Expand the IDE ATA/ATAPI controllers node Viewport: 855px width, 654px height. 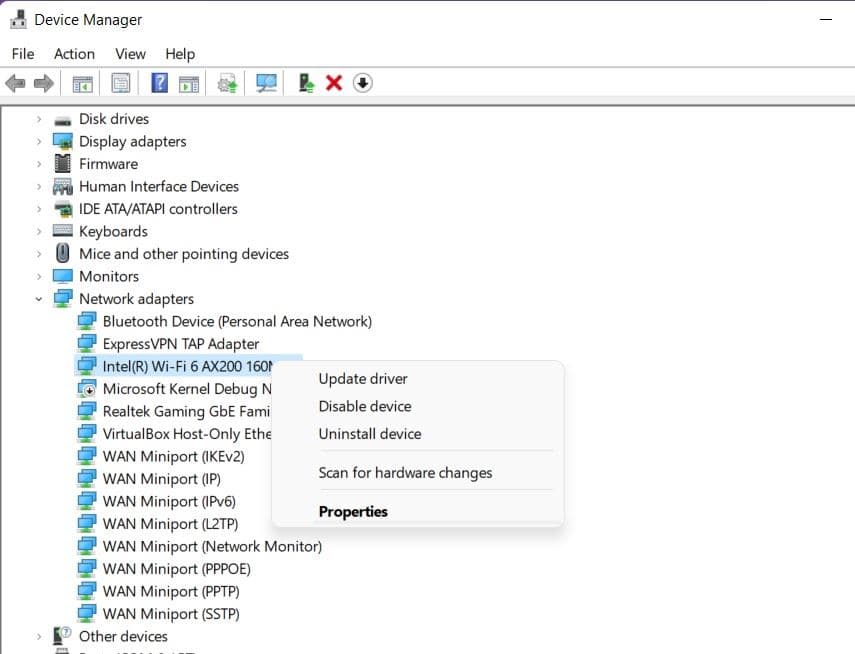pyautogui.click(x=39, y=209)
